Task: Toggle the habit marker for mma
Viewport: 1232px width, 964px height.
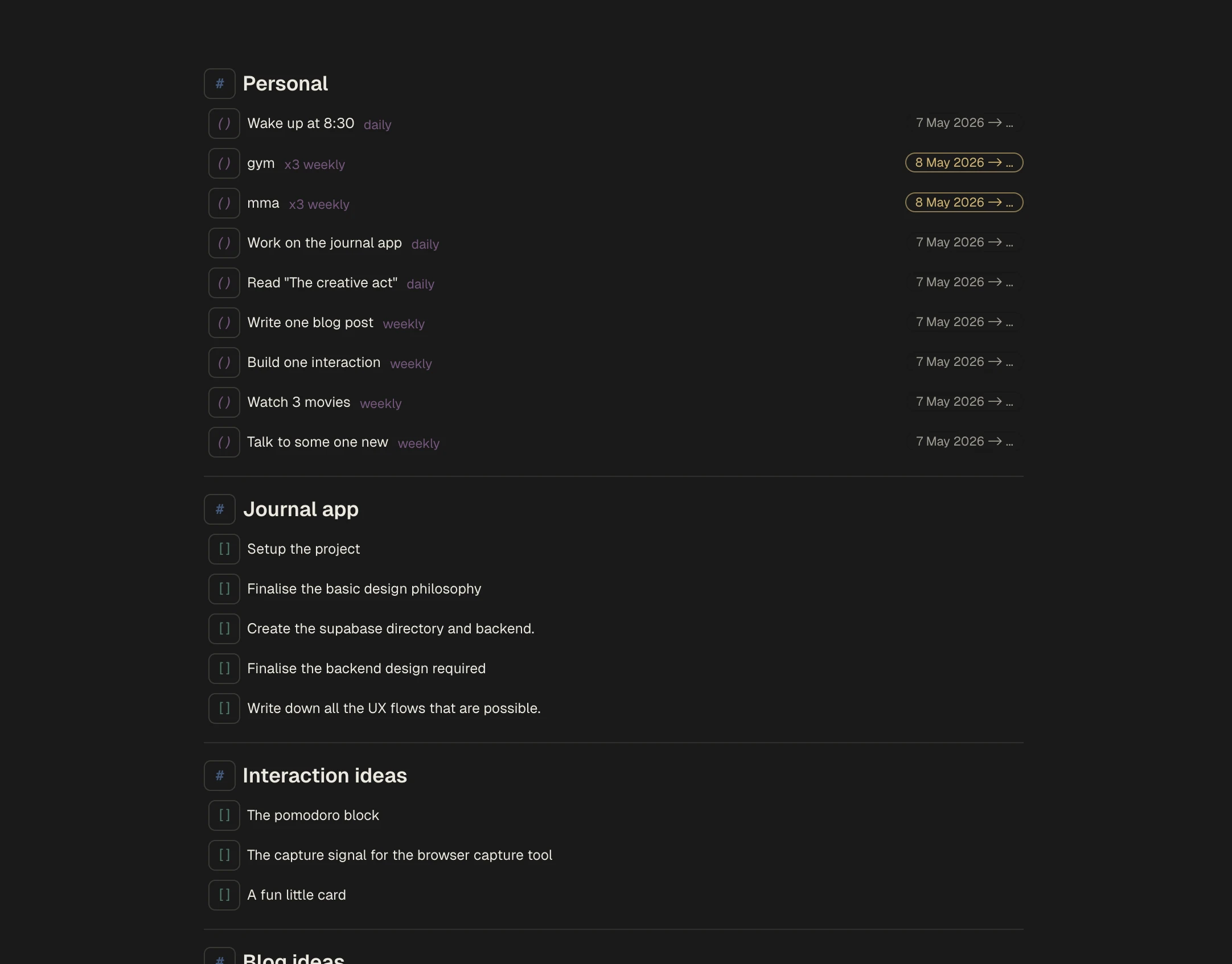Action: 224,203
